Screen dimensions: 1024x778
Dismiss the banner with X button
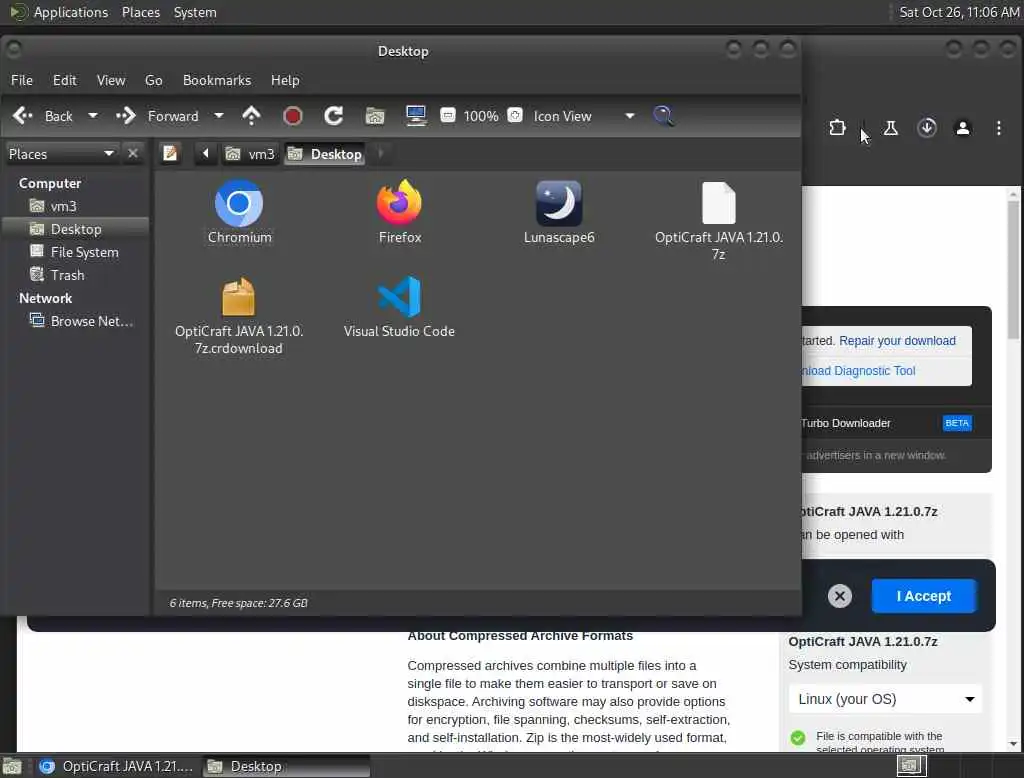click(x=840, y=596)
